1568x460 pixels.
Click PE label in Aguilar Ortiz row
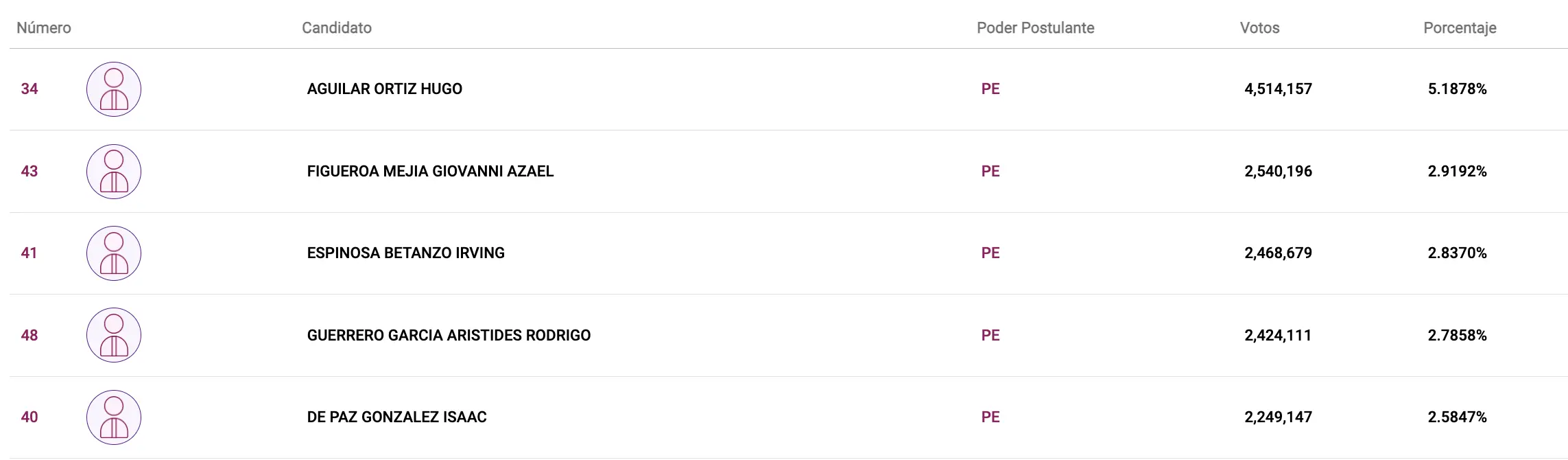990,89
